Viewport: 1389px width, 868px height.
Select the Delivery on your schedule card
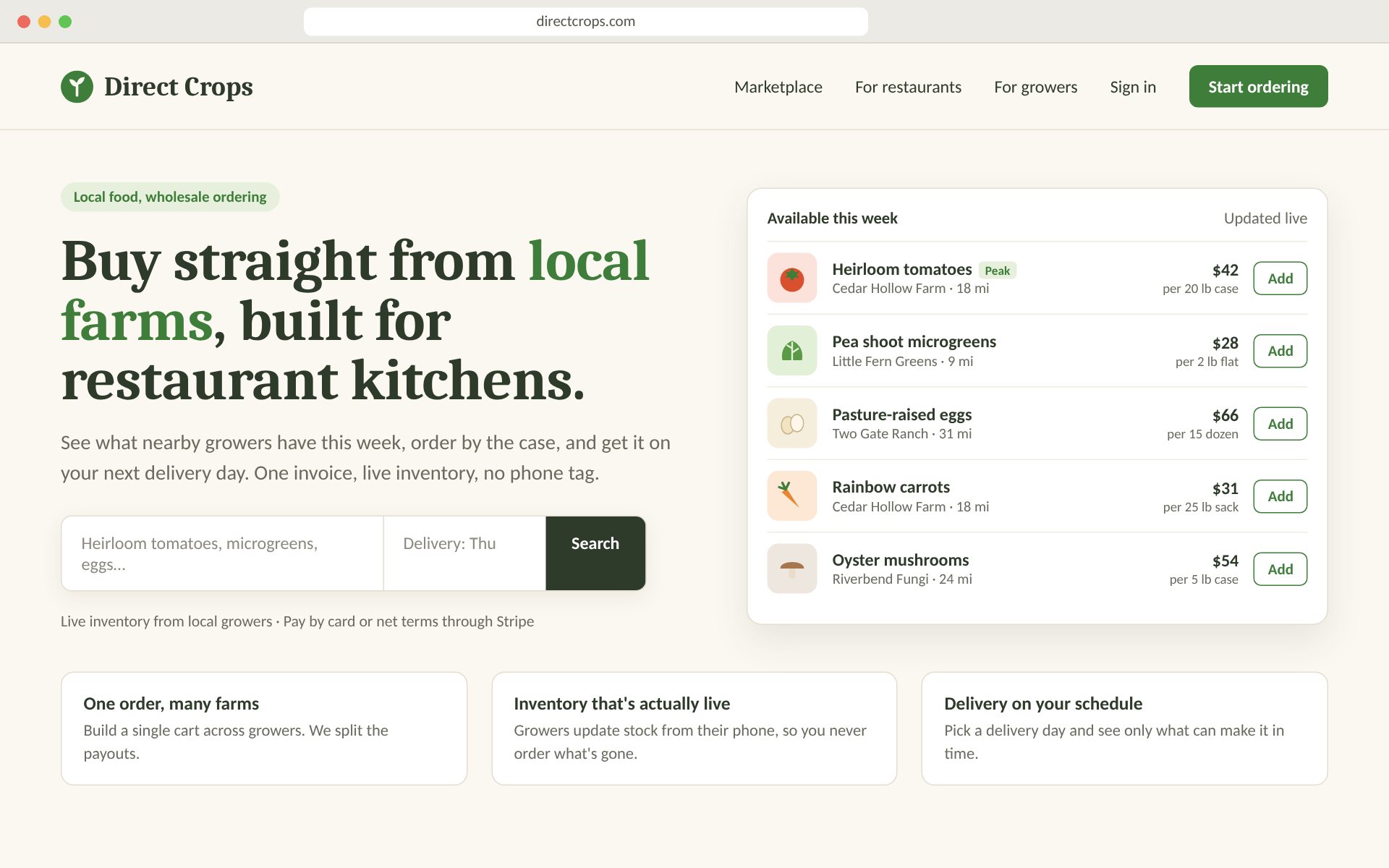(x=1124, y=728)
